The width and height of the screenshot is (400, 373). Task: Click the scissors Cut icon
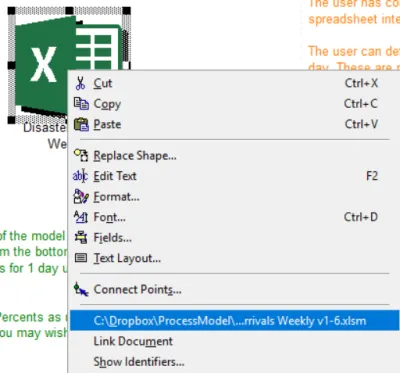(80, 83)
